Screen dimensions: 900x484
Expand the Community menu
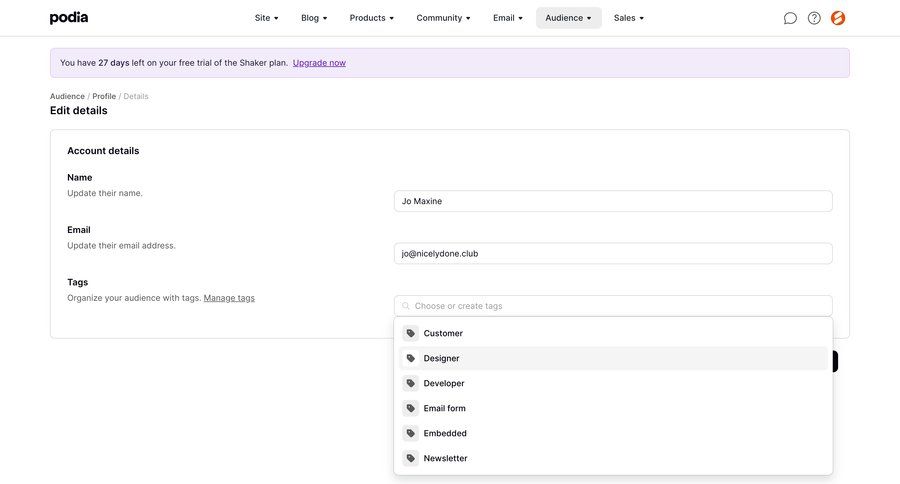pyautogui.click(x=443, y=18)
